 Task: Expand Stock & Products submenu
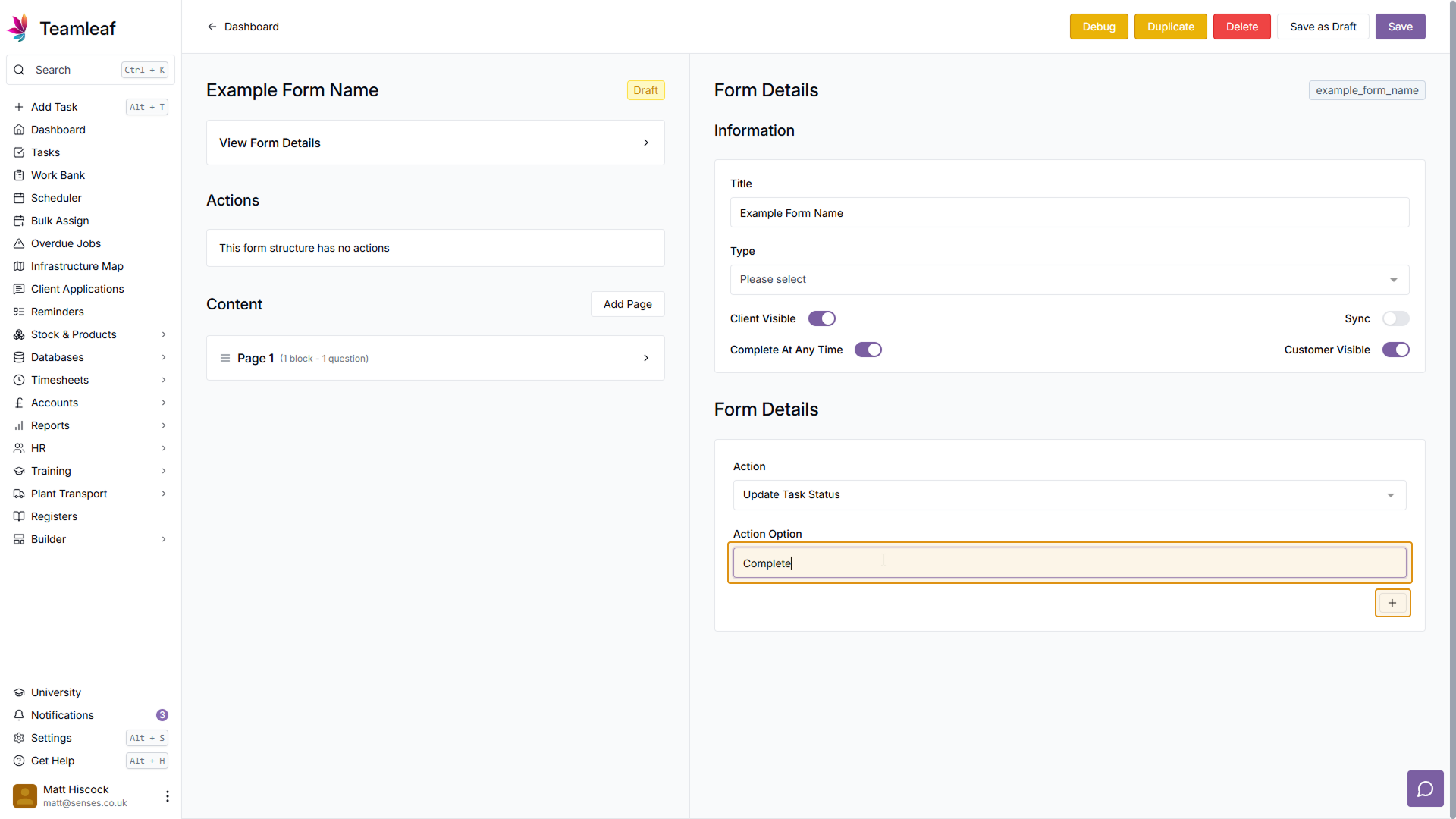164,334
